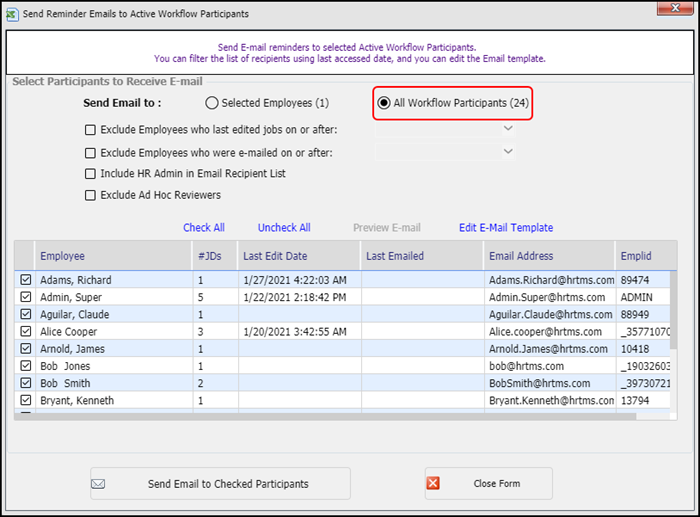Expand the e-mailed on or after date dropdown

(508, 152)
